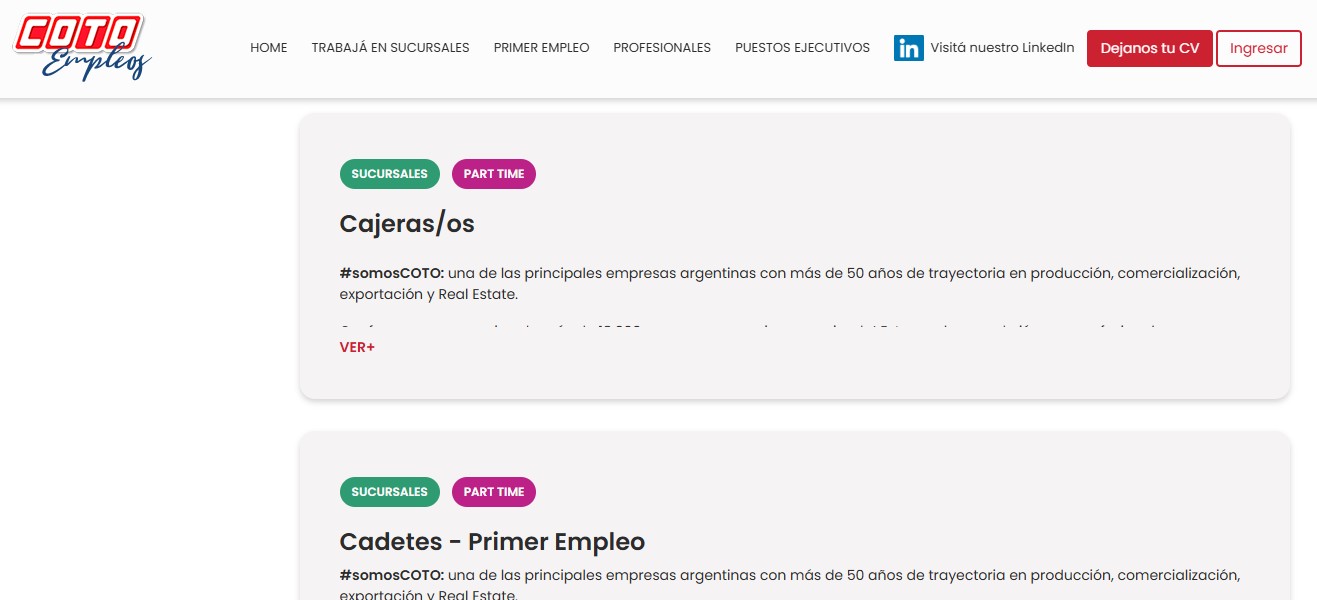Click the Ingresar login button

tap(1258, 48)
